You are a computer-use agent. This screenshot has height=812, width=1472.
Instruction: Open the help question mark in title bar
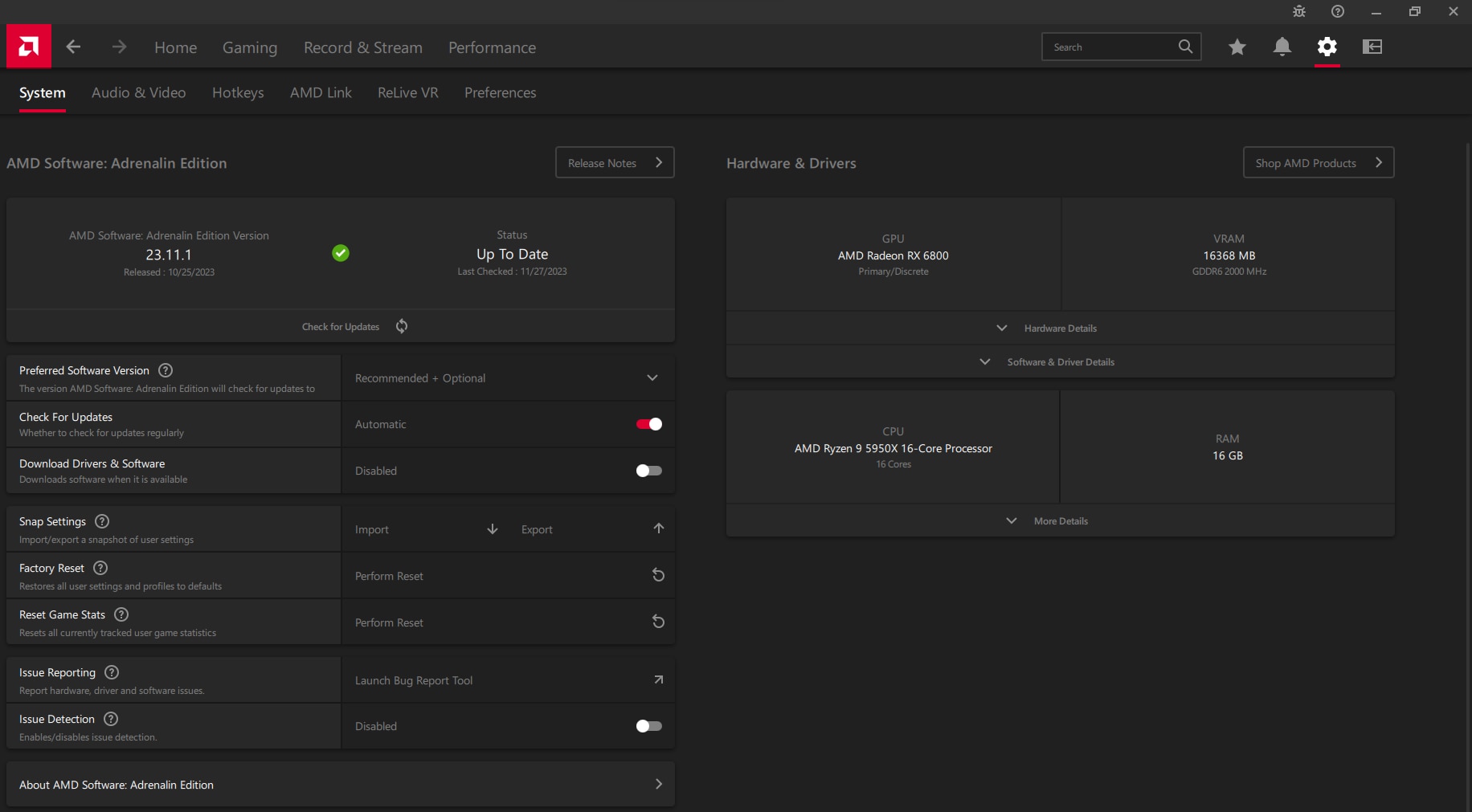[1338, 11]
